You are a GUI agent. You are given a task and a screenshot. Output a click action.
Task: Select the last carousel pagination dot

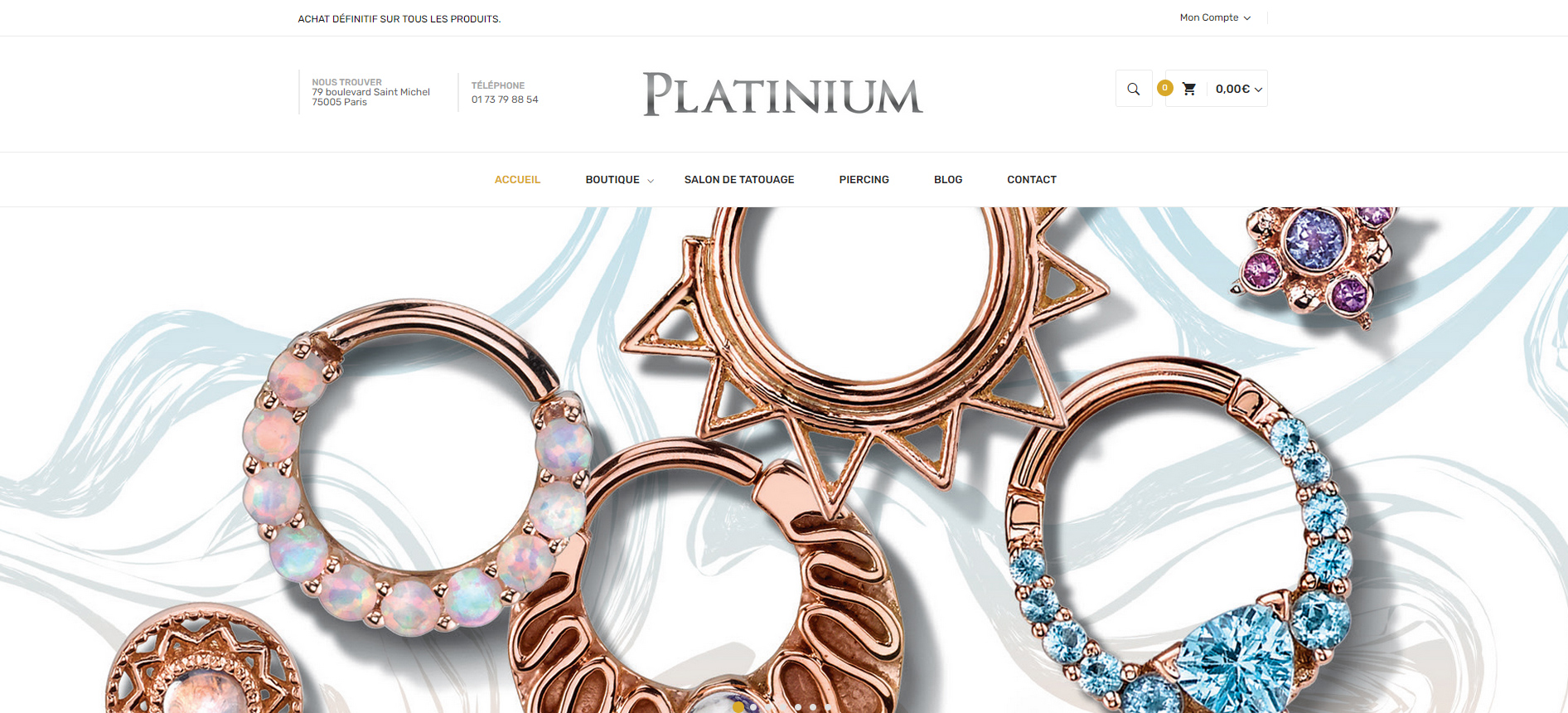[828, 707]
